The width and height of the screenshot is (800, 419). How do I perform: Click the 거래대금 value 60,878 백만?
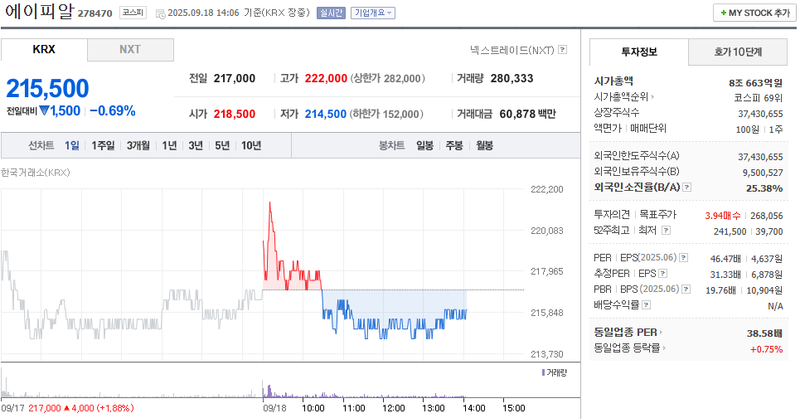point(528,114)
